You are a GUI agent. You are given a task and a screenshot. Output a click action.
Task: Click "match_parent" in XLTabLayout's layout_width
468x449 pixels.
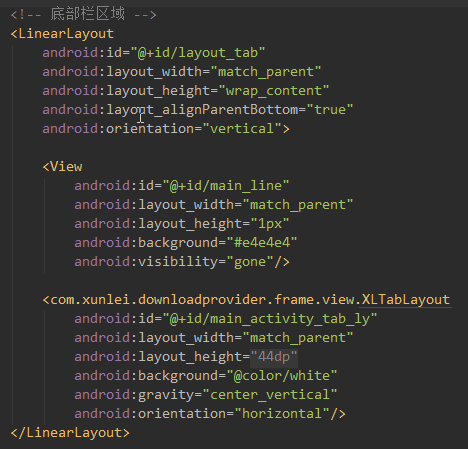point(298,338)
